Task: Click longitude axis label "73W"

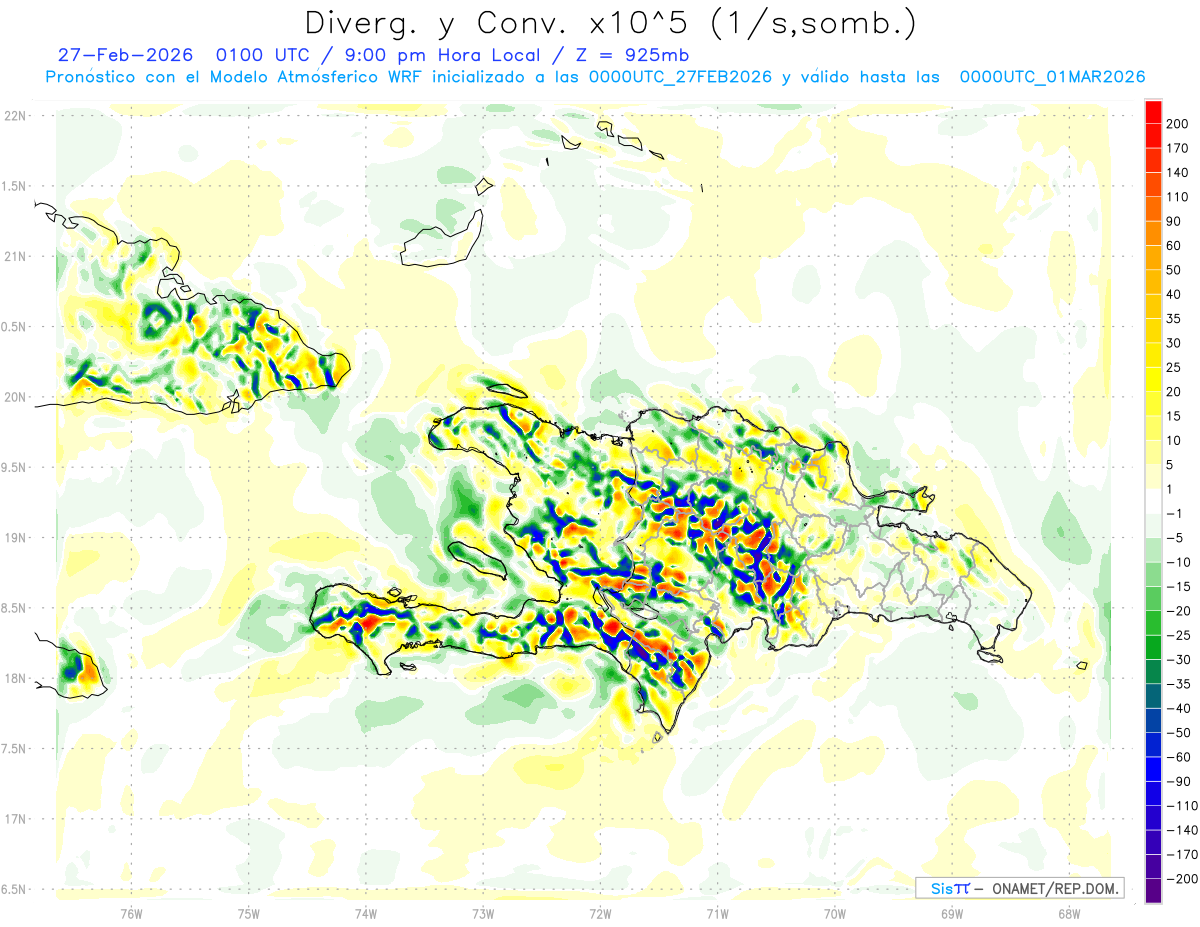Action: click(483, 913)
